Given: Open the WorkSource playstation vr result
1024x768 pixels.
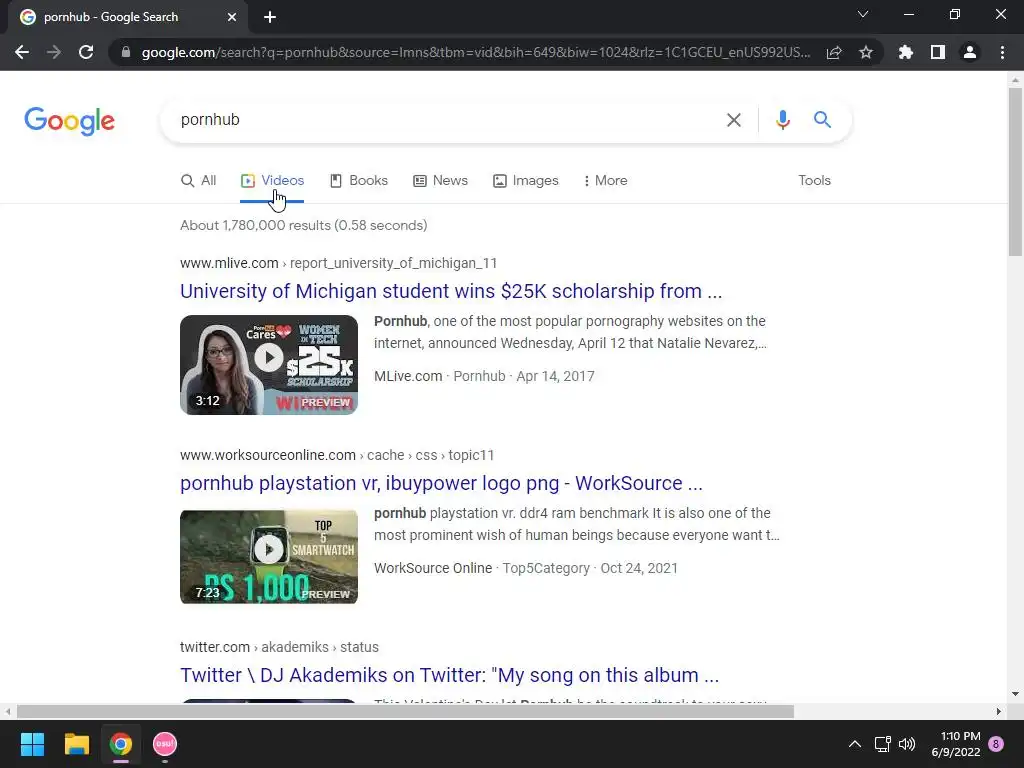Looking at the screenshot, I should [441, 483].
